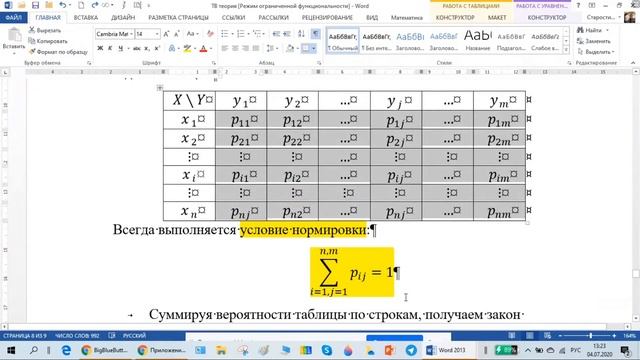
Task: Click the multilevel list icon
Action: 256,34
